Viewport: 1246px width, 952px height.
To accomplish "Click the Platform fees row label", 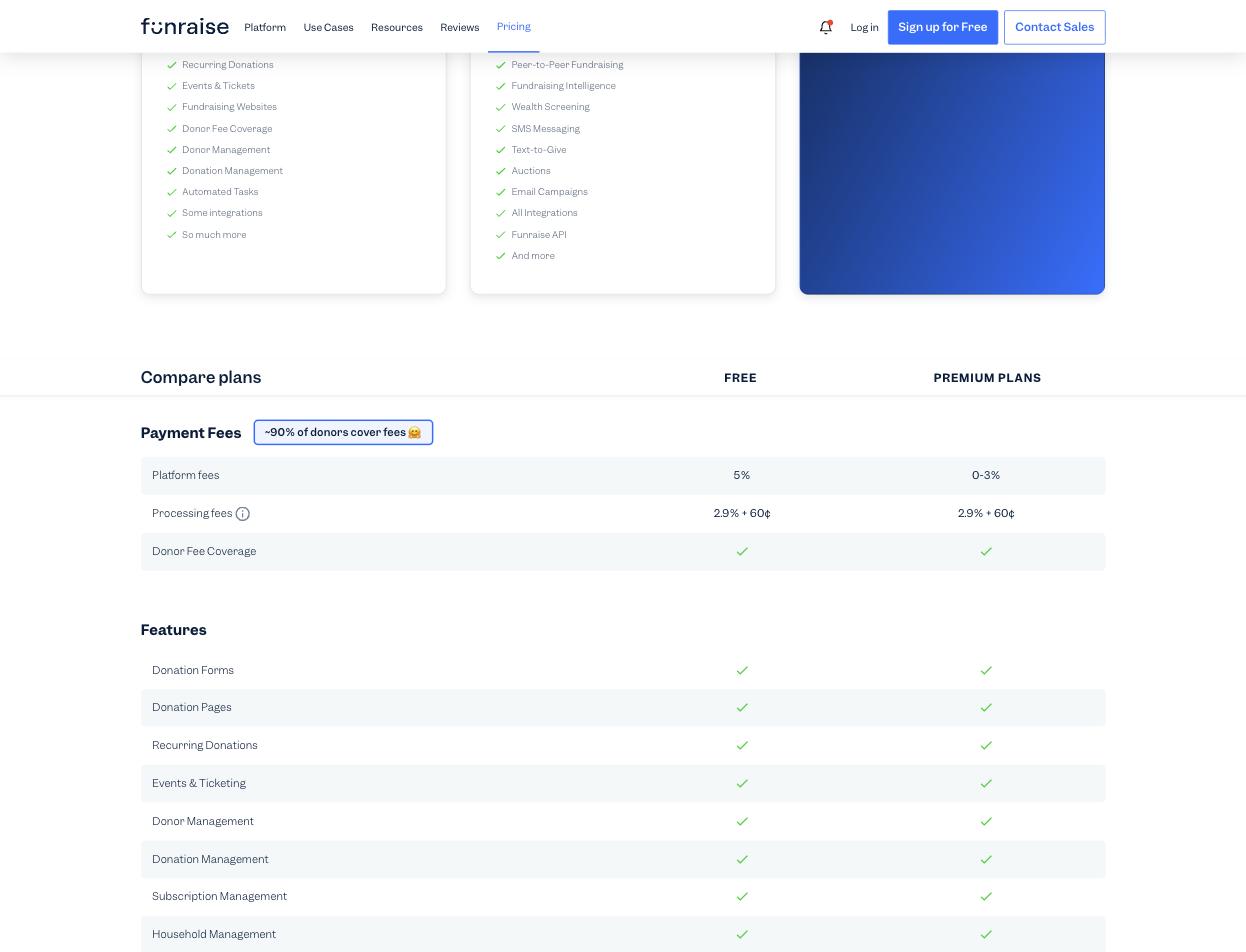I will [185, 475].
